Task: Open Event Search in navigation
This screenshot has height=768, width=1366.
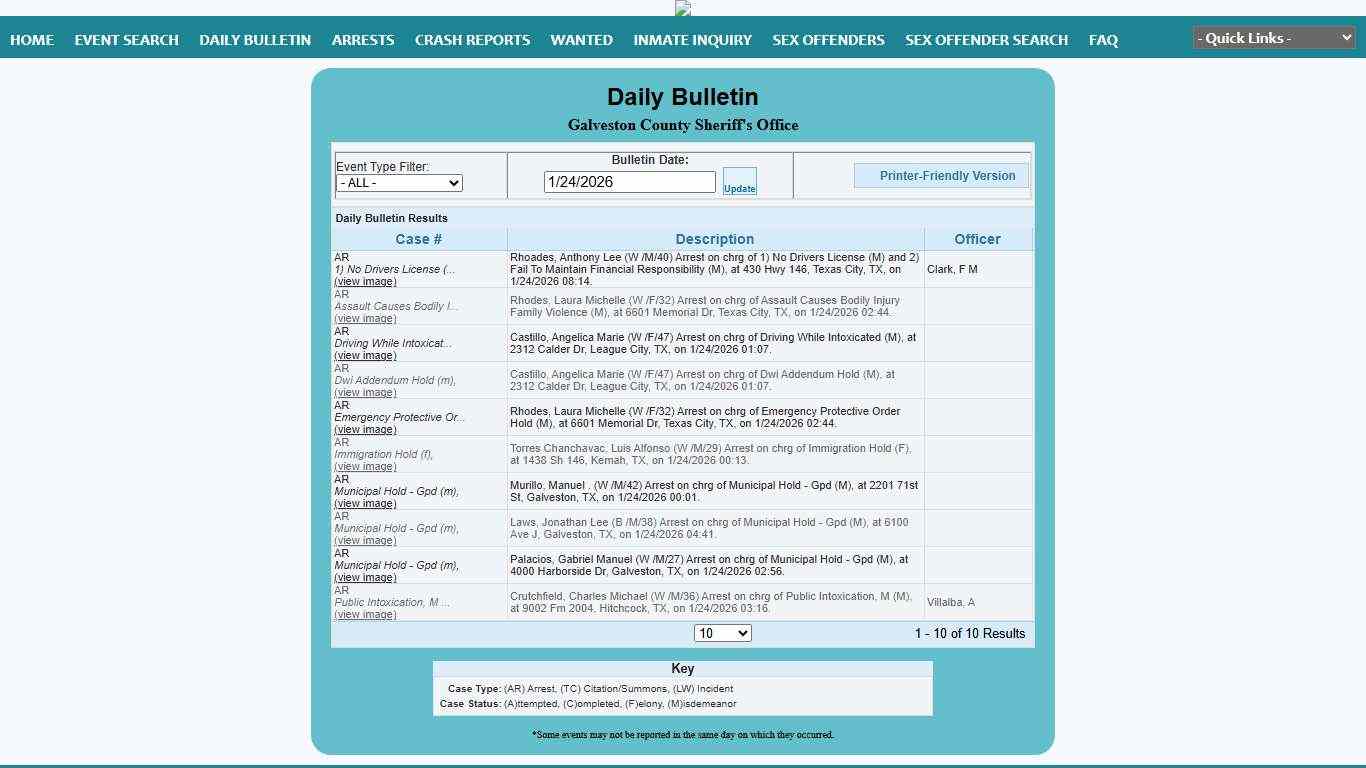Action: 126,40
